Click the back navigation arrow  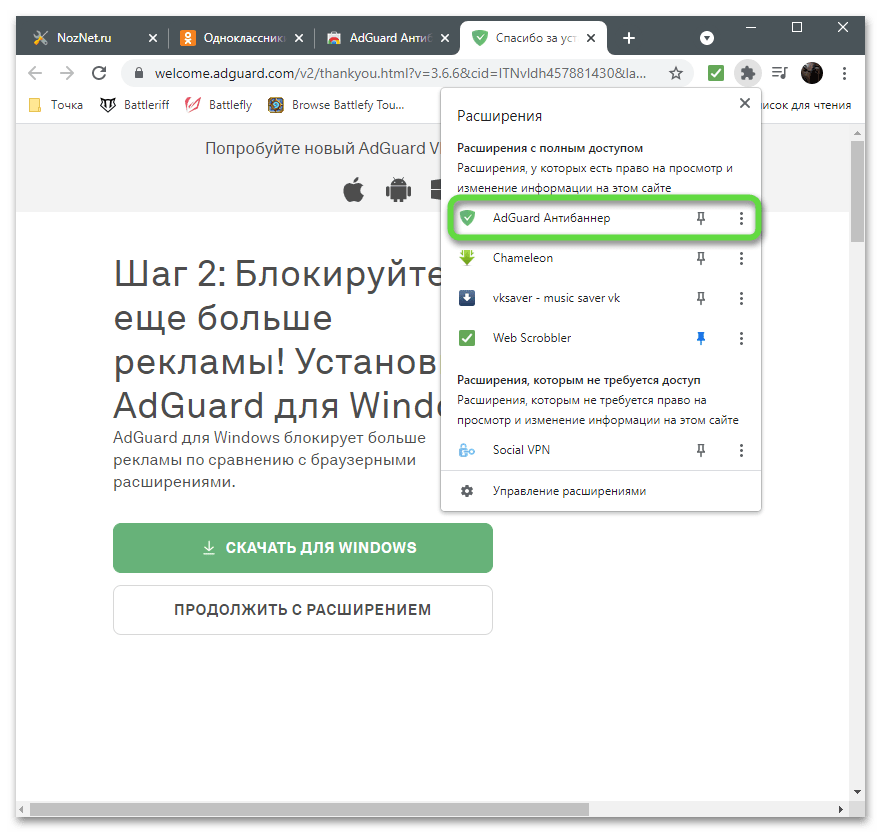pos(35,73)
